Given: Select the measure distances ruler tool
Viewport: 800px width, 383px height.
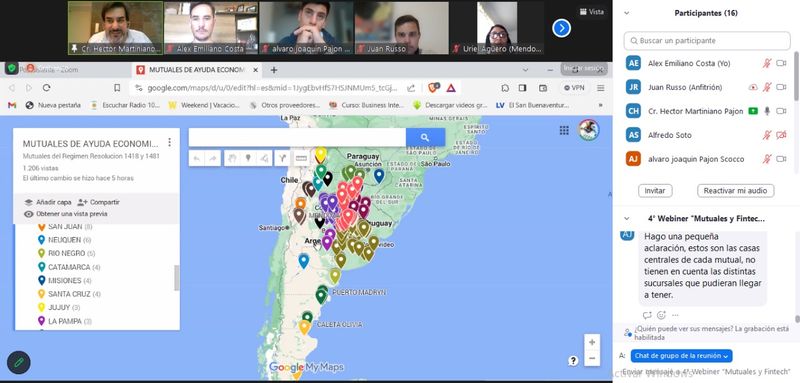Looking at the screenshot, I should coord(301,158).
